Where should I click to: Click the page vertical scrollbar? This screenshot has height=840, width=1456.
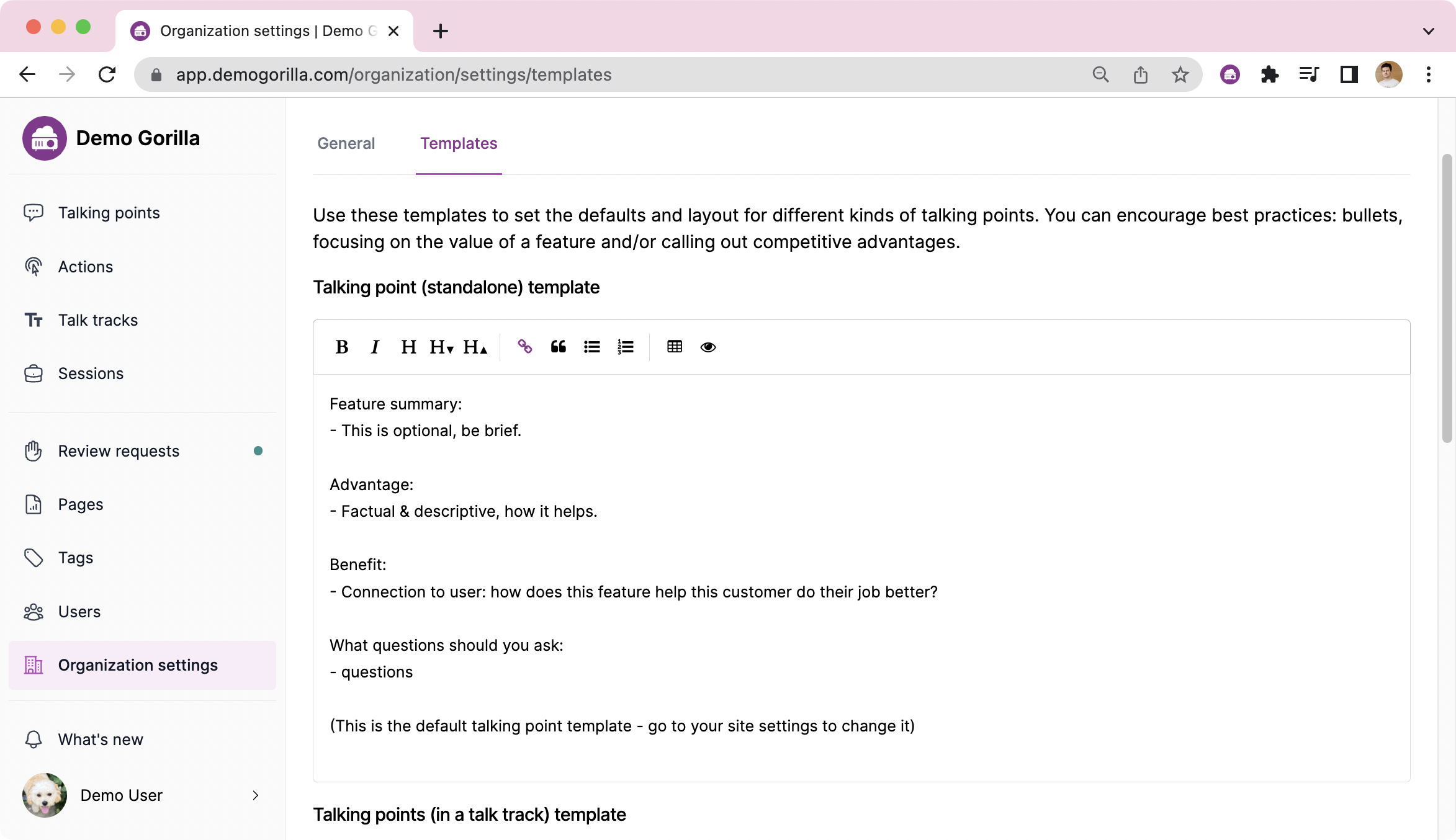(1447, 298)
